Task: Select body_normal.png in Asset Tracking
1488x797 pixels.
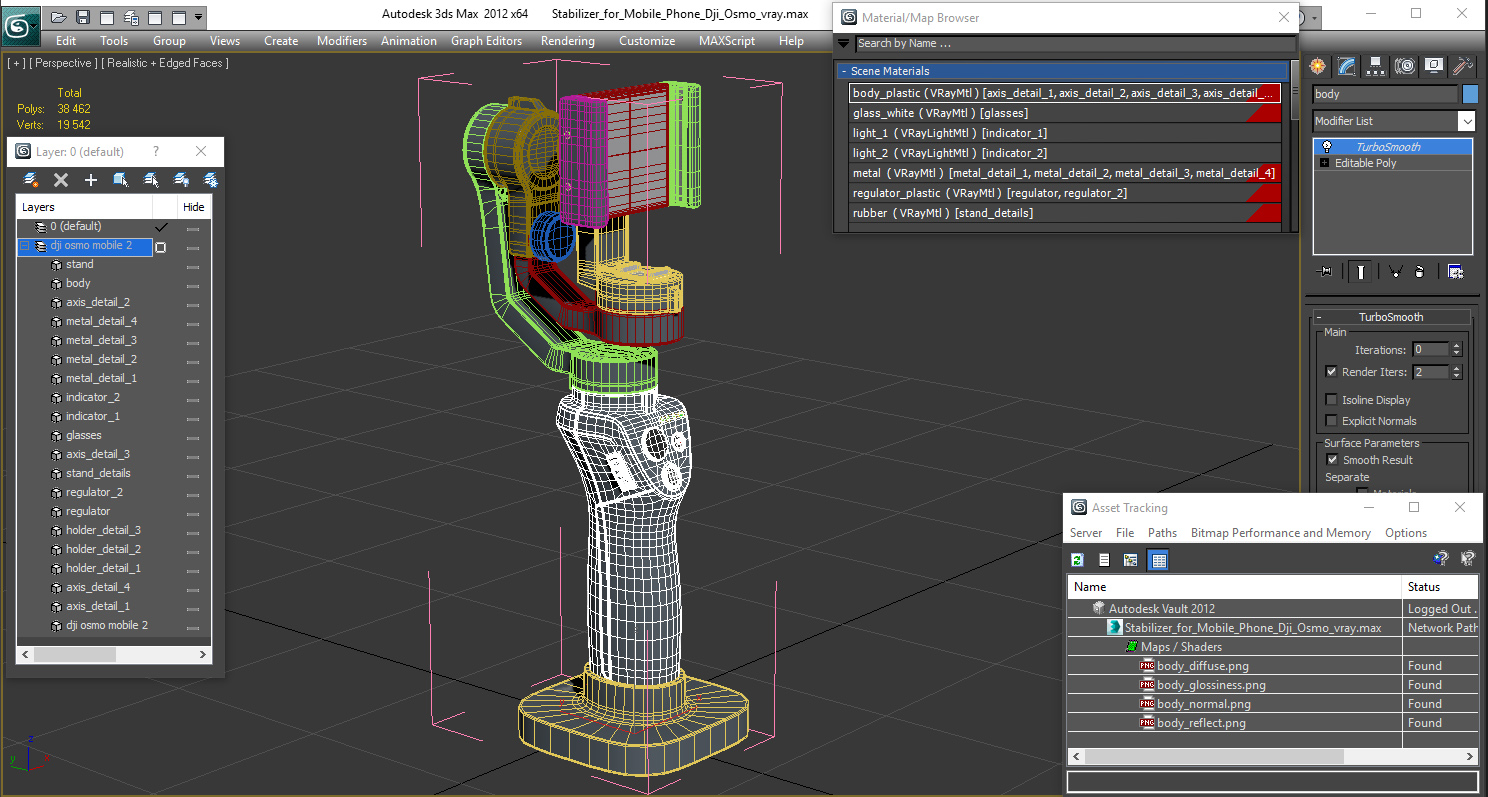Action: 1204,704
